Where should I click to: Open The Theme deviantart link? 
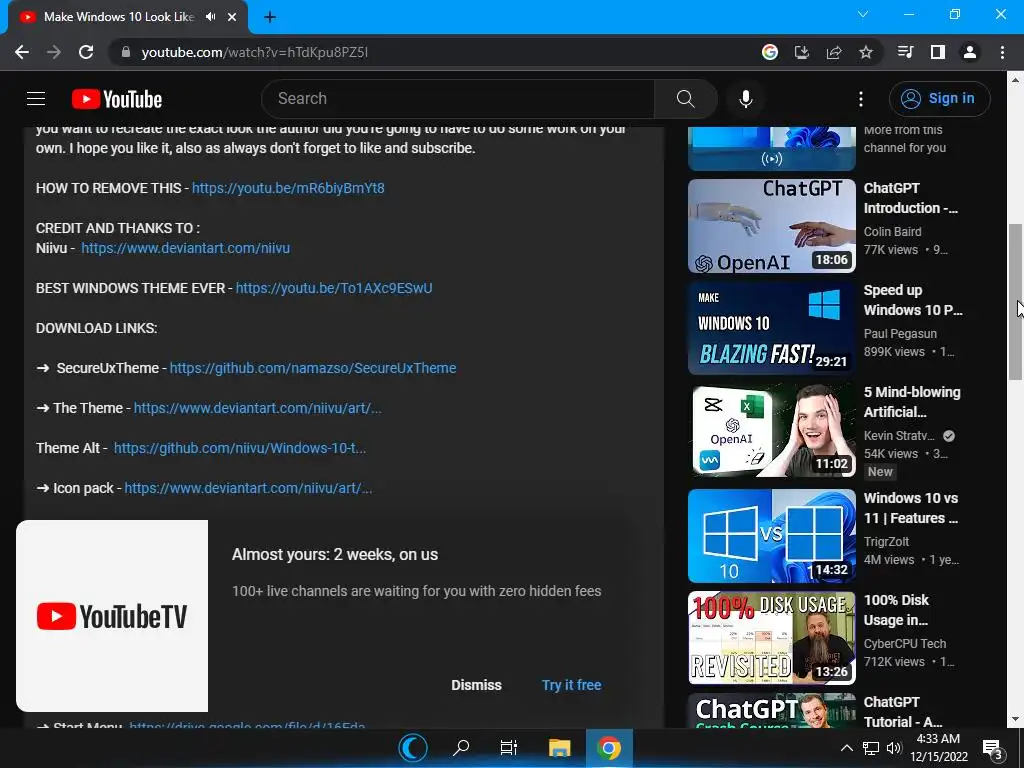[x=257, y=408]
